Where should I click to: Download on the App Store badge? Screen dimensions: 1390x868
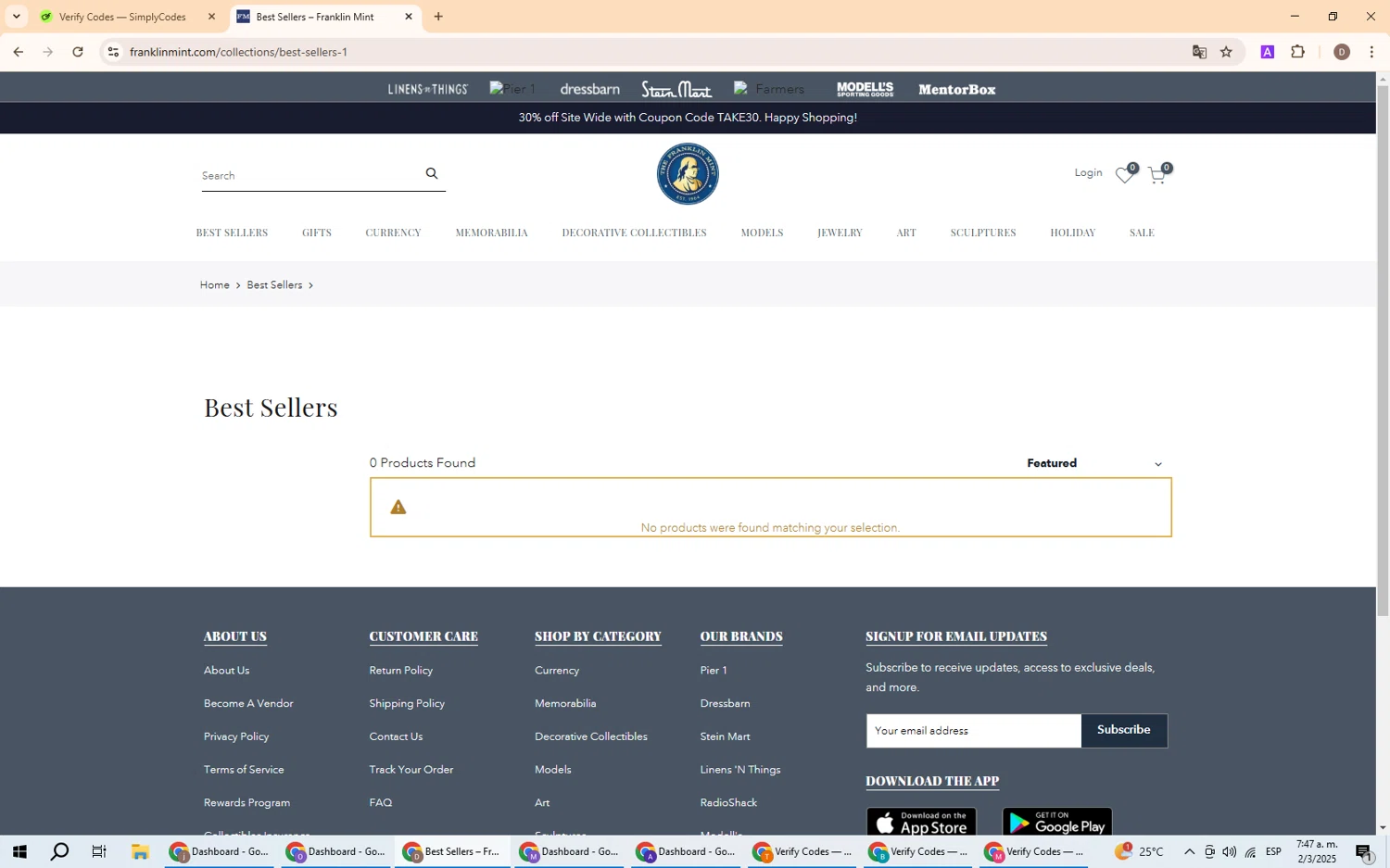tap(921, 822)
